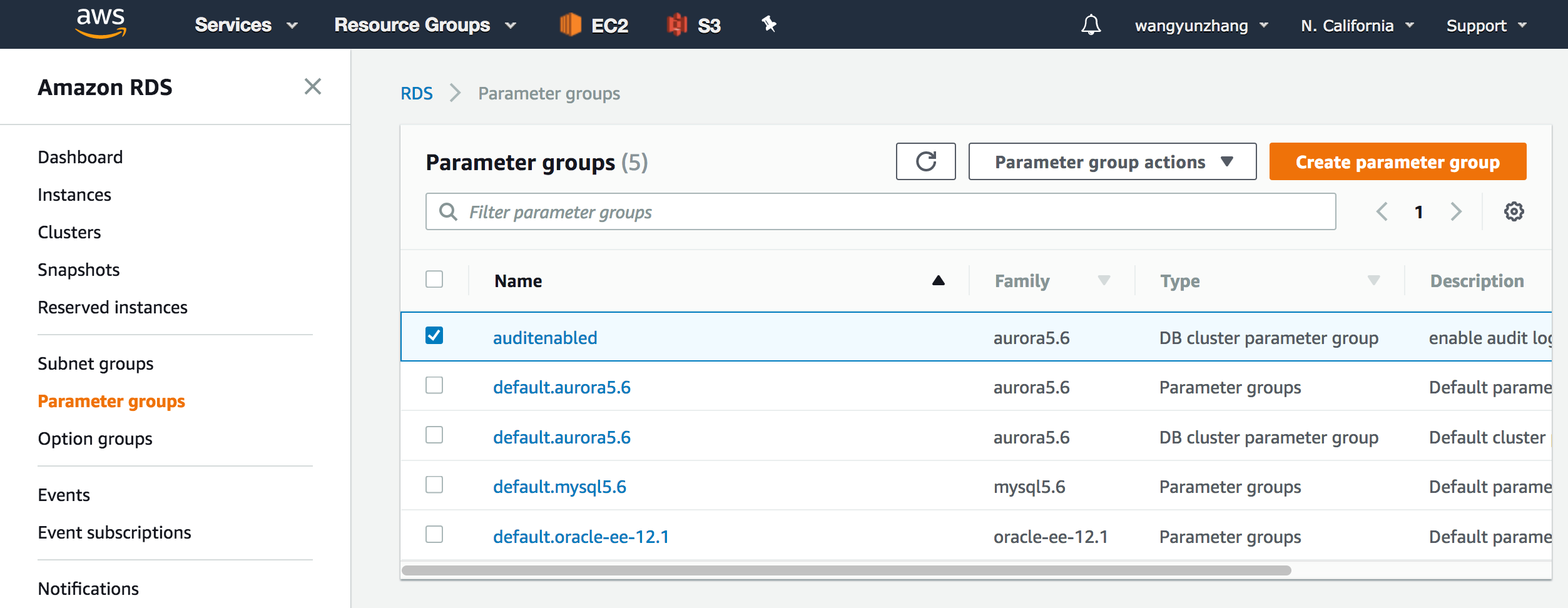Open Event subscriptions in sidebar
Viewport: 1568px width, 608px height.
115,532
